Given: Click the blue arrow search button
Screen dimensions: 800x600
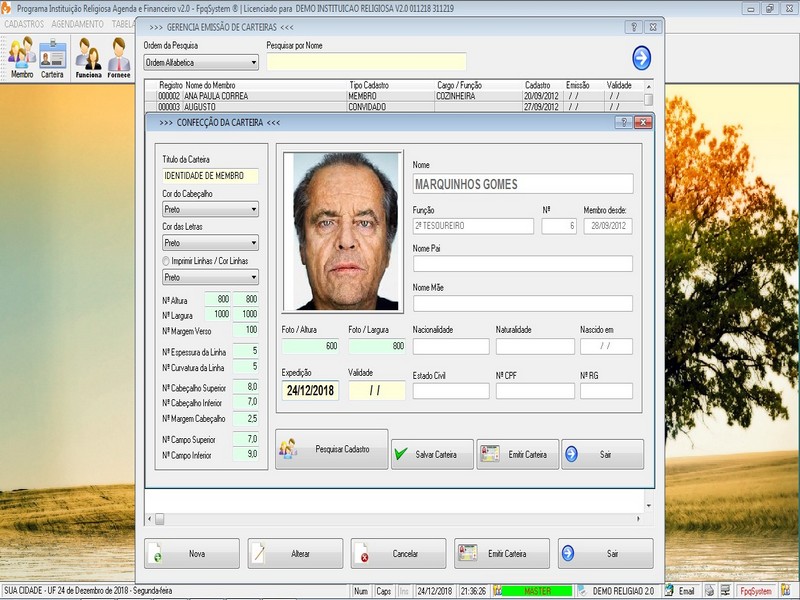Looking at the screenshot, I should [x=641, y=58].
